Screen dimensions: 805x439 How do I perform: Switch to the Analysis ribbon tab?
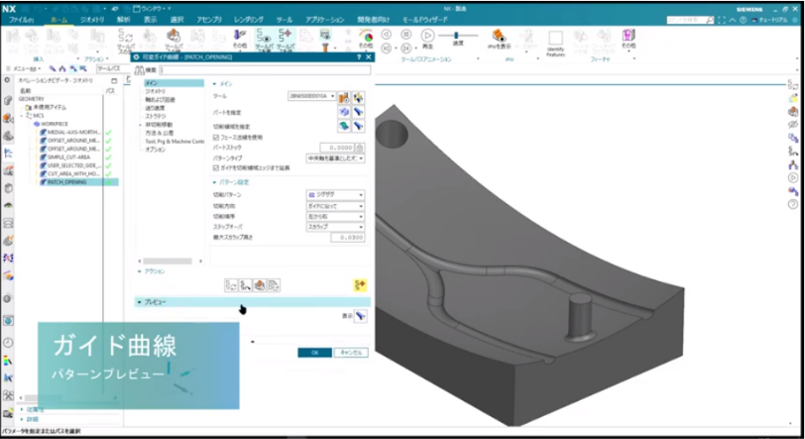pos(123,20)
